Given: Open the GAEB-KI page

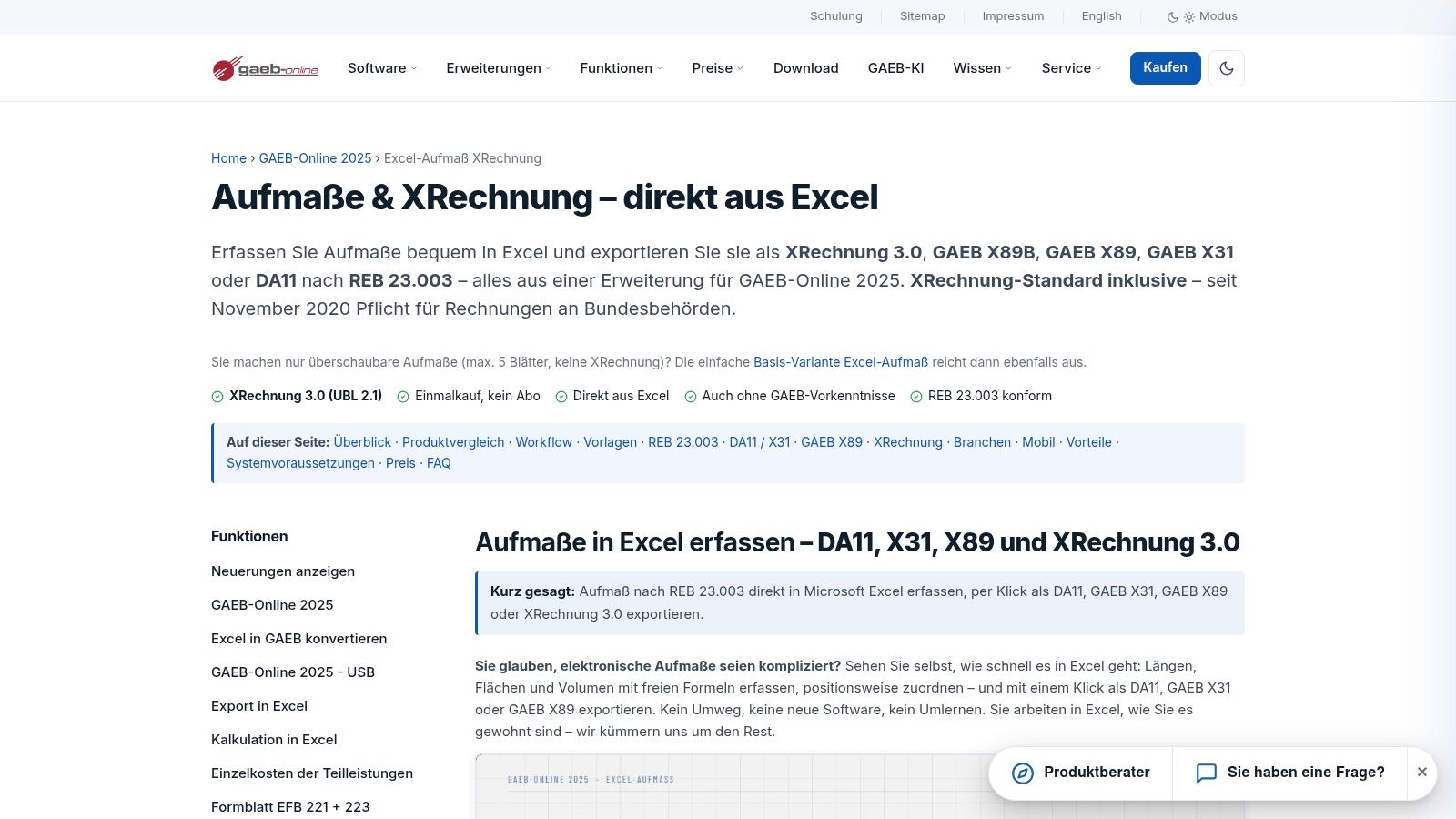Looking at the screenshot, I should click(895, 68).
